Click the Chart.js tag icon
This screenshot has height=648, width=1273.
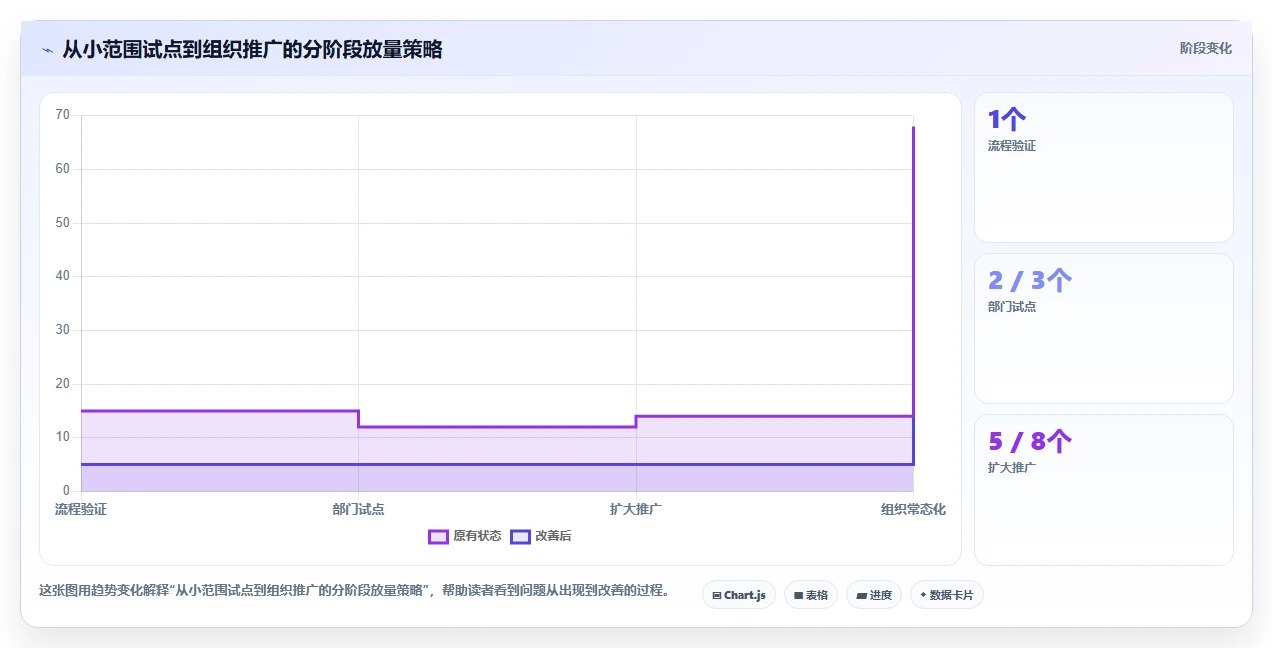click(x=717, y=595)
